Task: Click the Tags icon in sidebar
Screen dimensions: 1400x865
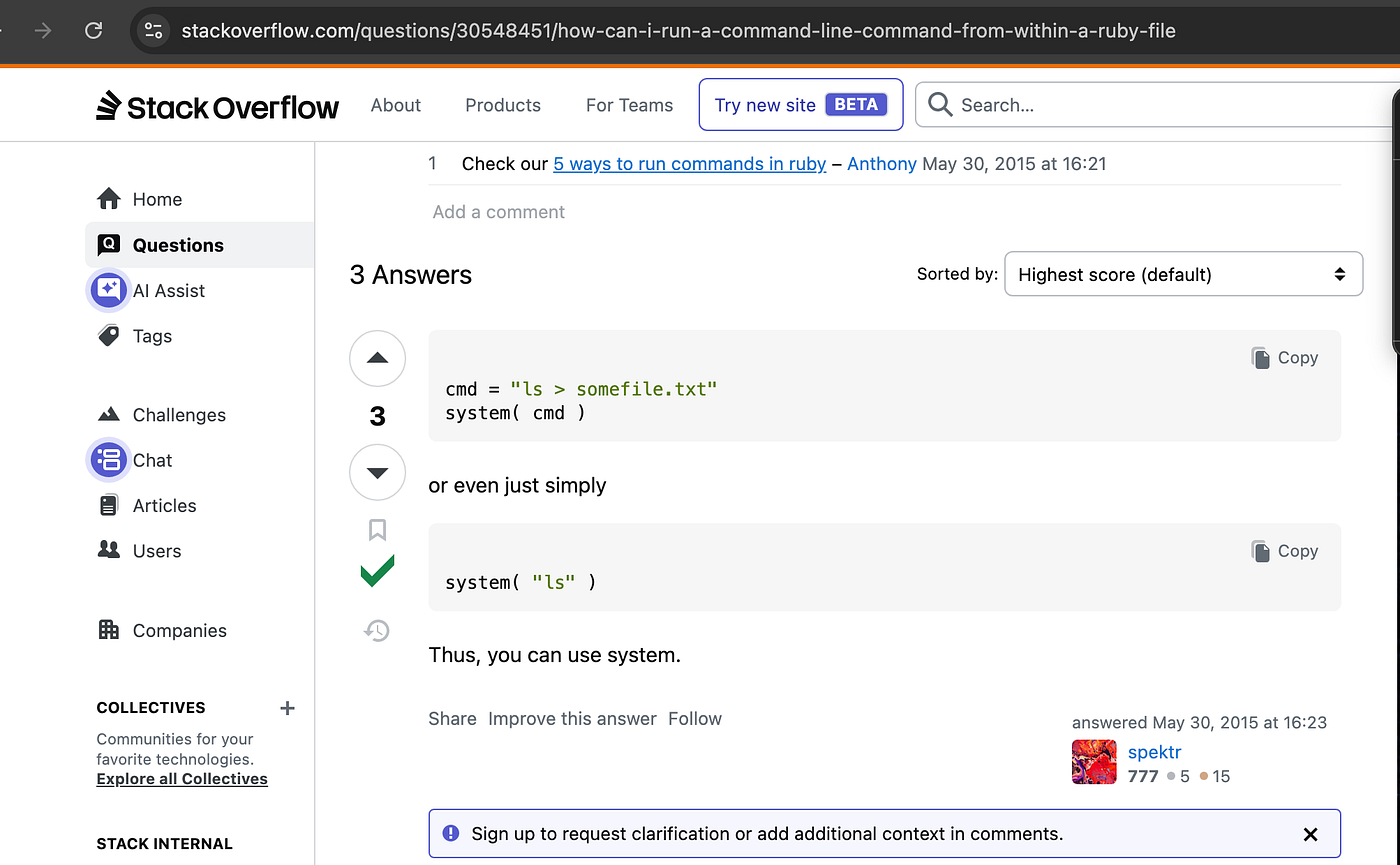Action: coord(109,336)
